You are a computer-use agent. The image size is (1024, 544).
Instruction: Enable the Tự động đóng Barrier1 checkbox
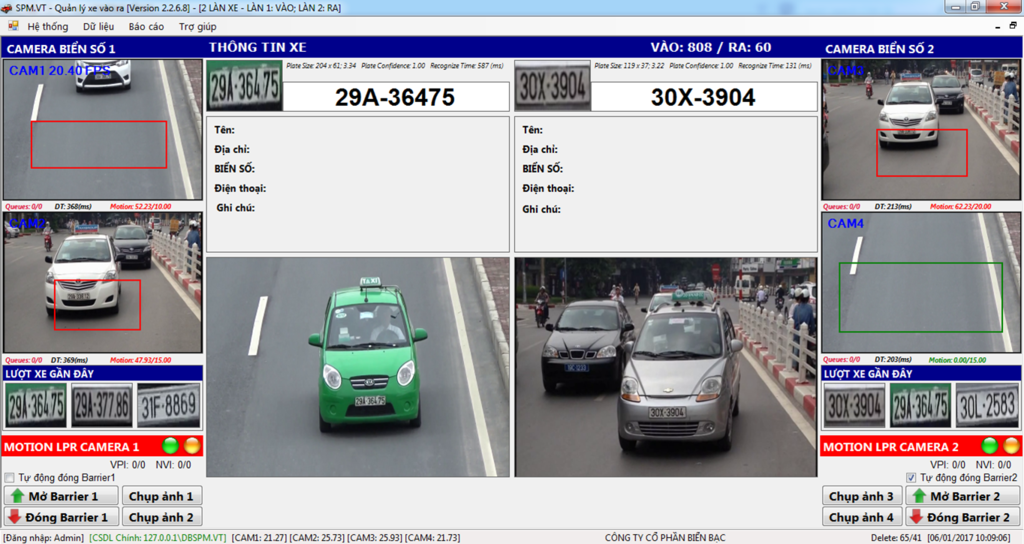(x=10, y=478)
